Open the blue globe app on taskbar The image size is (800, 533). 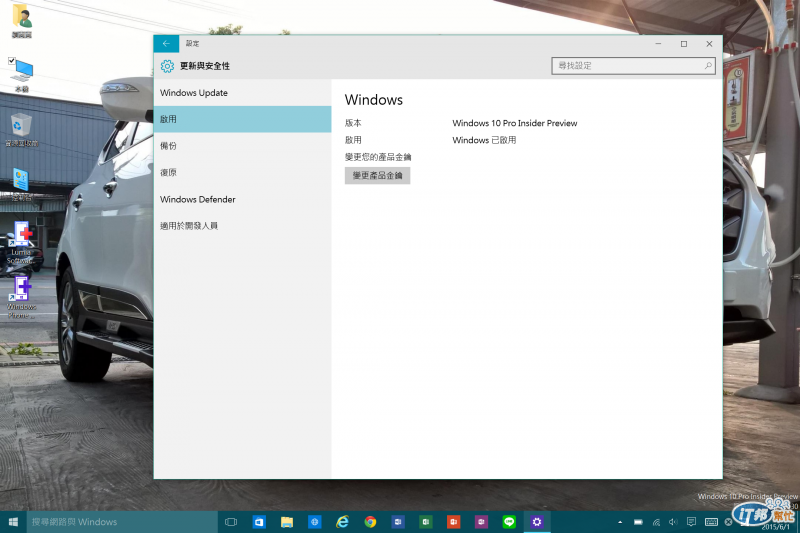point(314,522)
